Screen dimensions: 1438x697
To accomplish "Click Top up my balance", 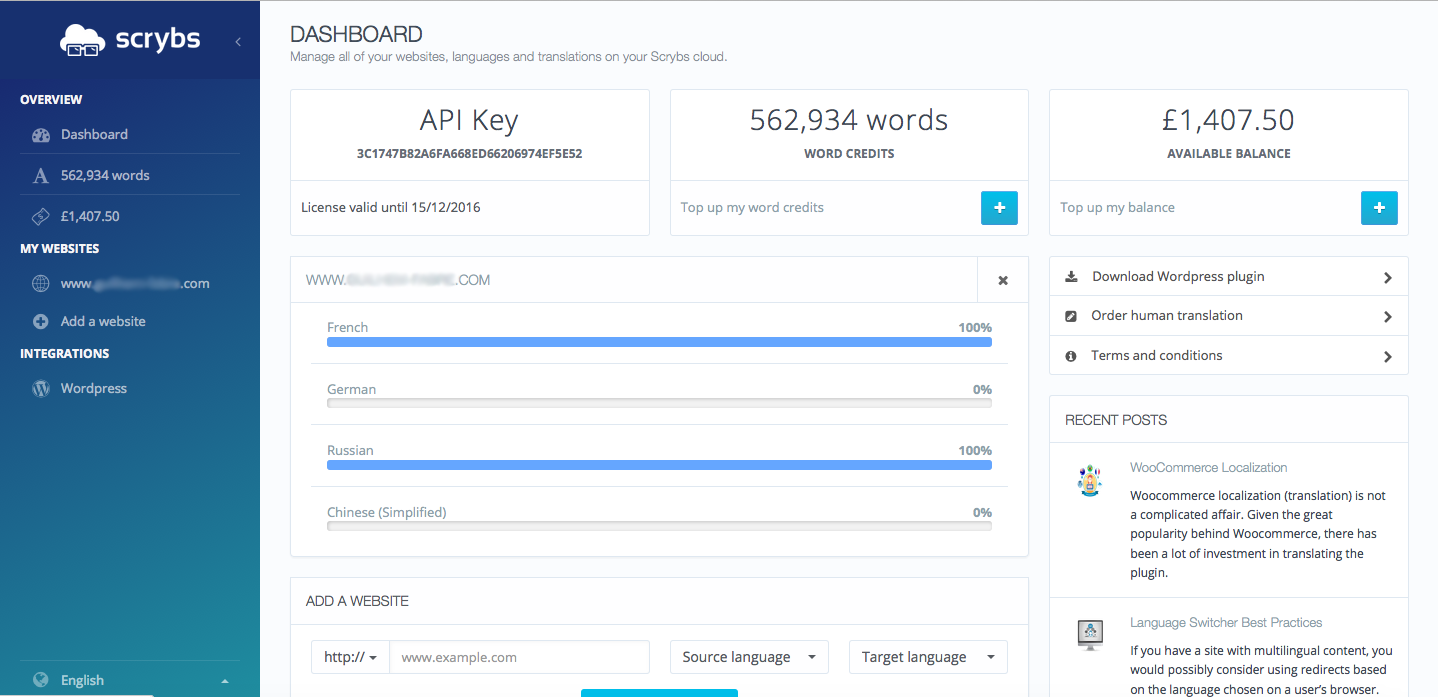I will (1117, 208).
